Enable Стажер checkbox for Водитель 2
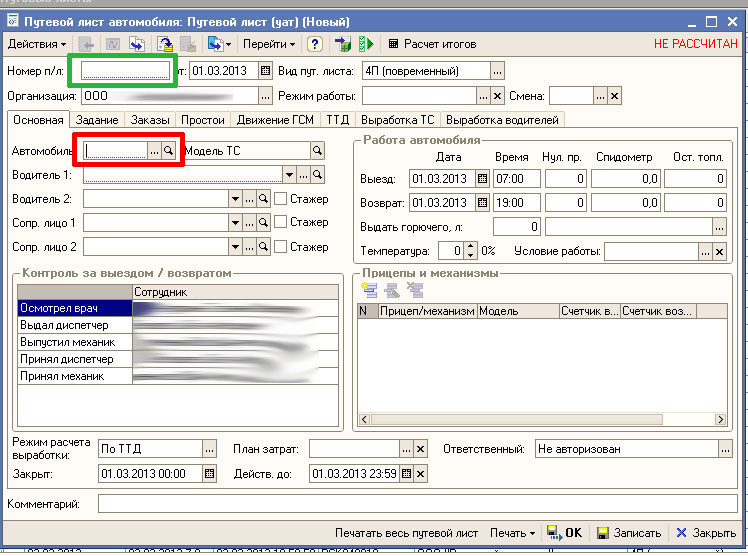The image size is (748, 556). tap(281, 198)
